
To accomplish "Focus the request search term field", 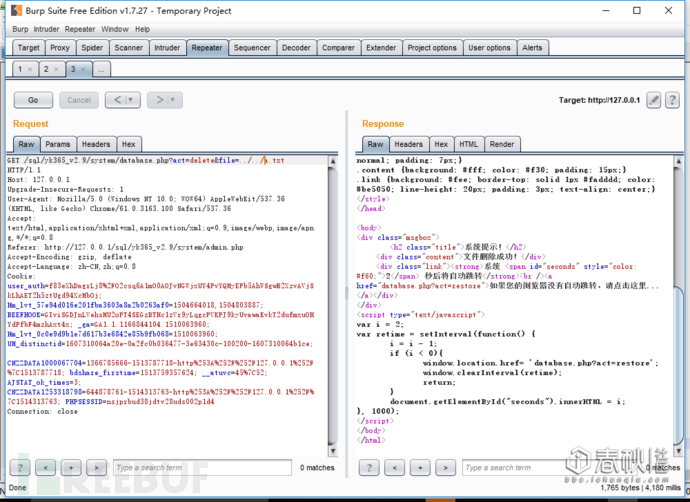I will 202,468.
